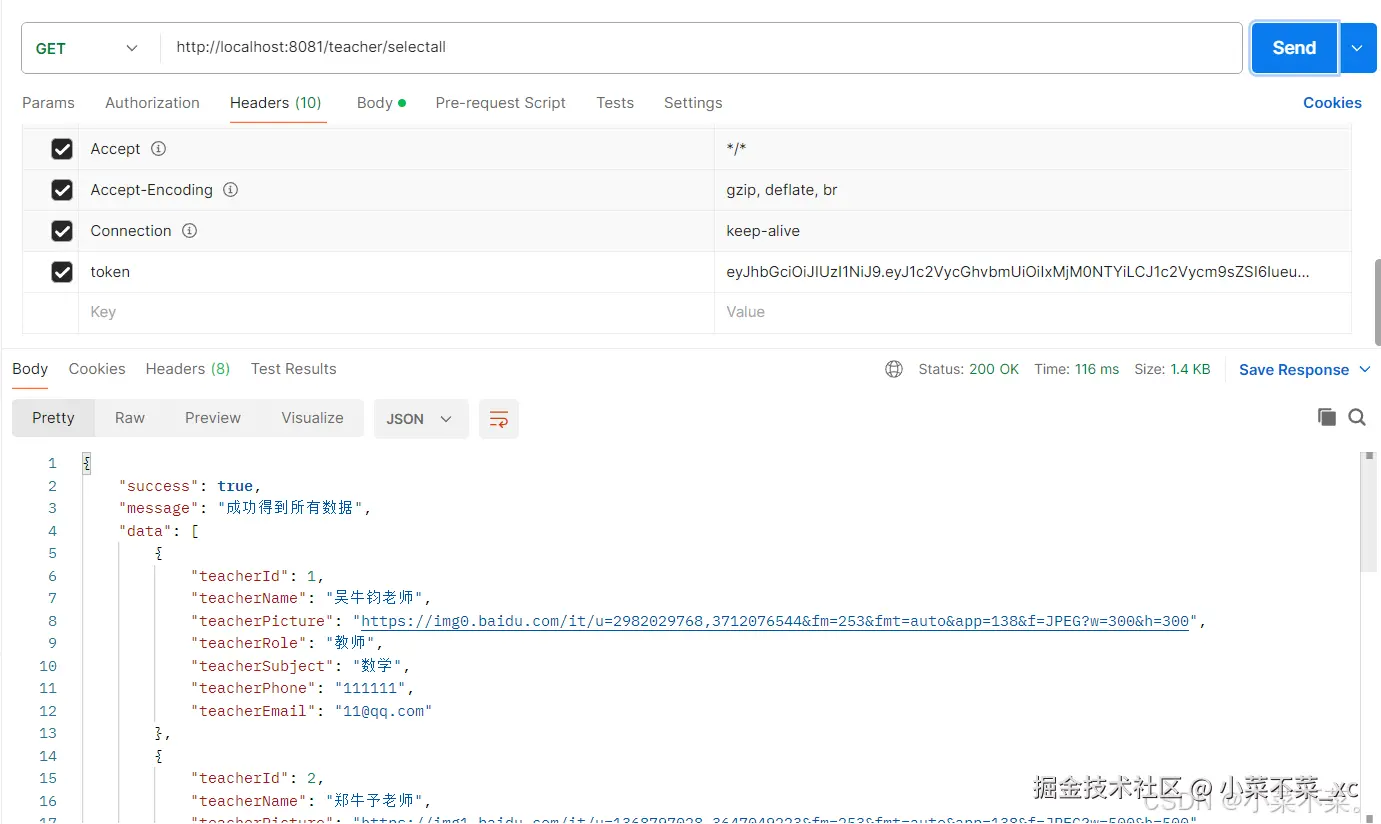Open the response Cookies tab
1381x824 pixels.
(97, 369)
